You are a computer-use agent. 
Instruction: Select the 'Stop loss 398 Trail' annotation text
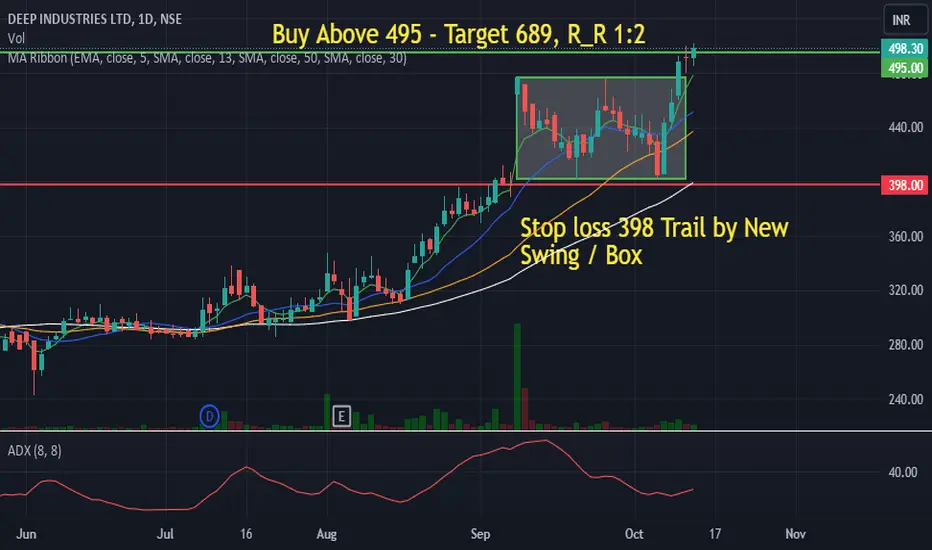click(x=654, y=241)
